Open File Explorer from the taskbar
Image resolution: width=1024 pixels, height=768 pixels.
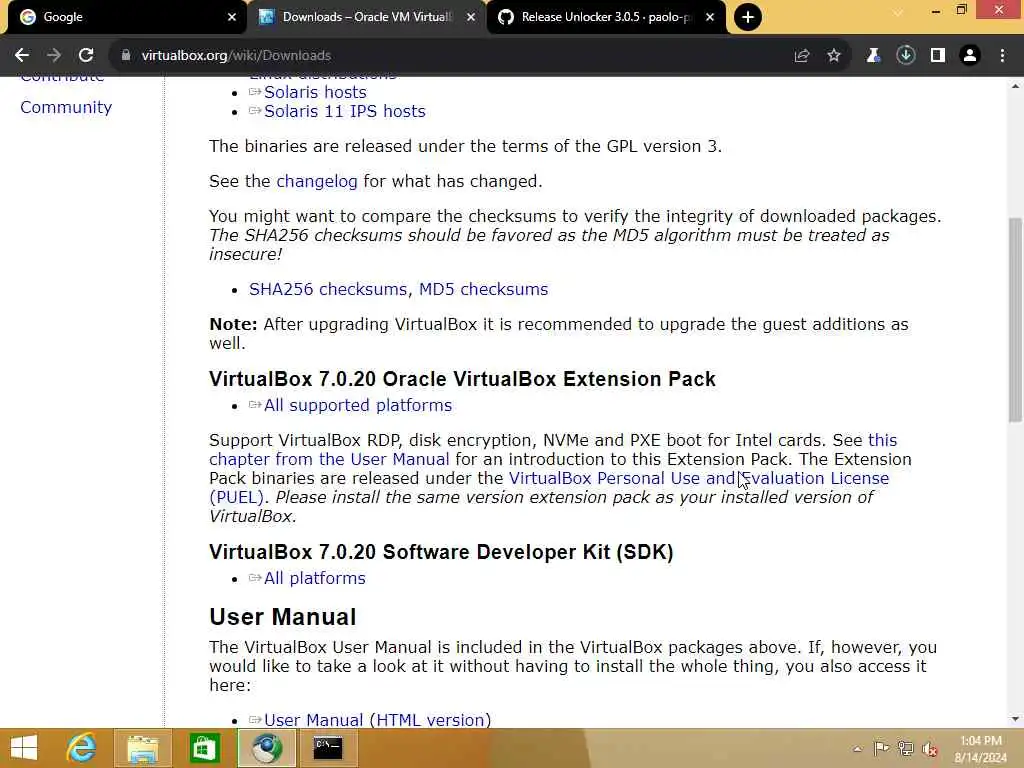click(142, 748)
